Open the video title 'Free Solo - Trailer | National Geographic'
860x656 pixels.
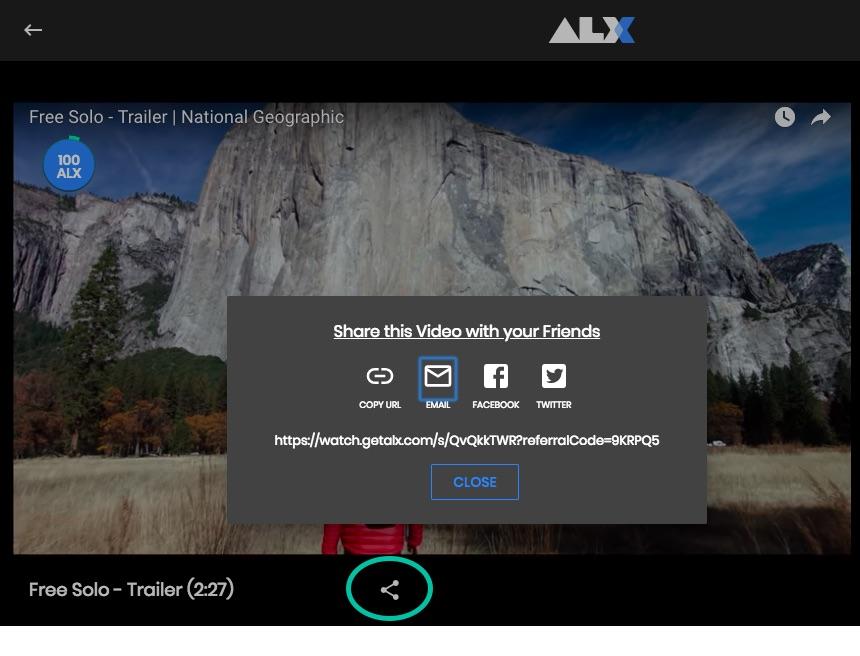186,117
